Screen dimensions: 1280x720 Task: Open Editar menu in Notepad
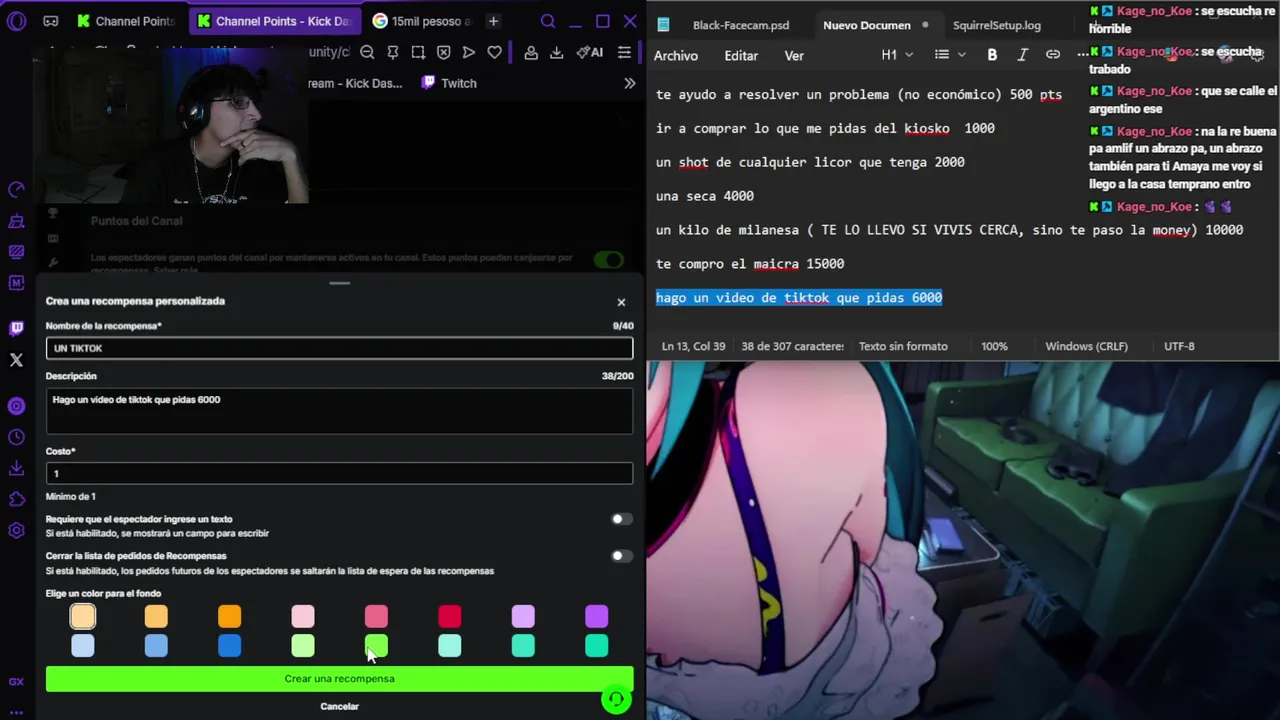click(x=741, y=55)
